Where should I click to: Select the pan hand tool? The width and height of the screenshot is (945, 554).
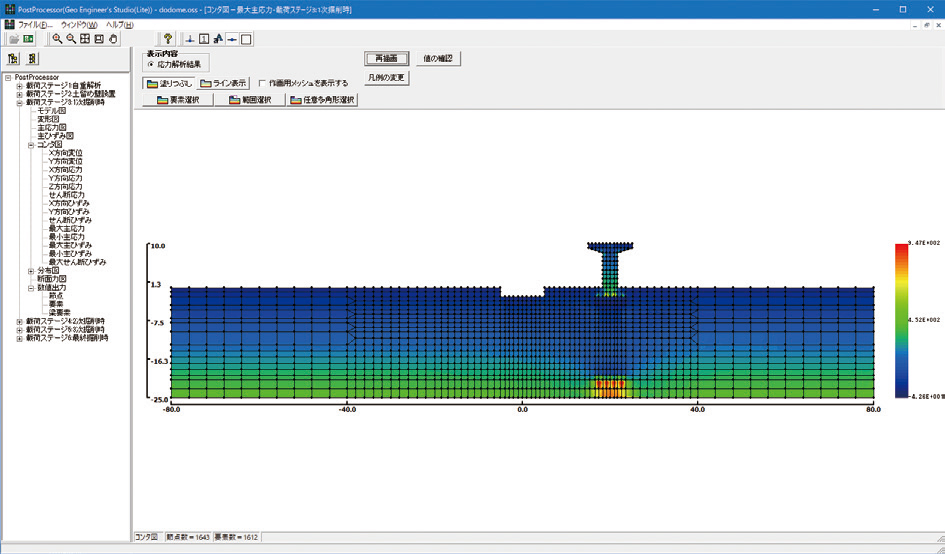(113, 39)
